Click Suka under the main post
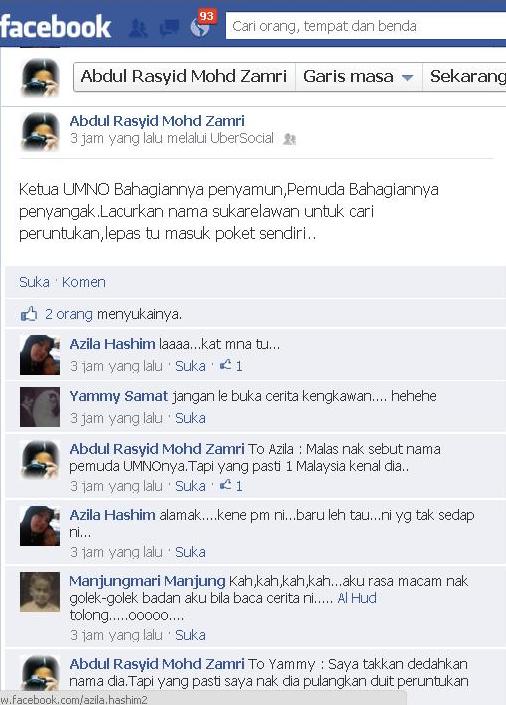 (34, 282)
